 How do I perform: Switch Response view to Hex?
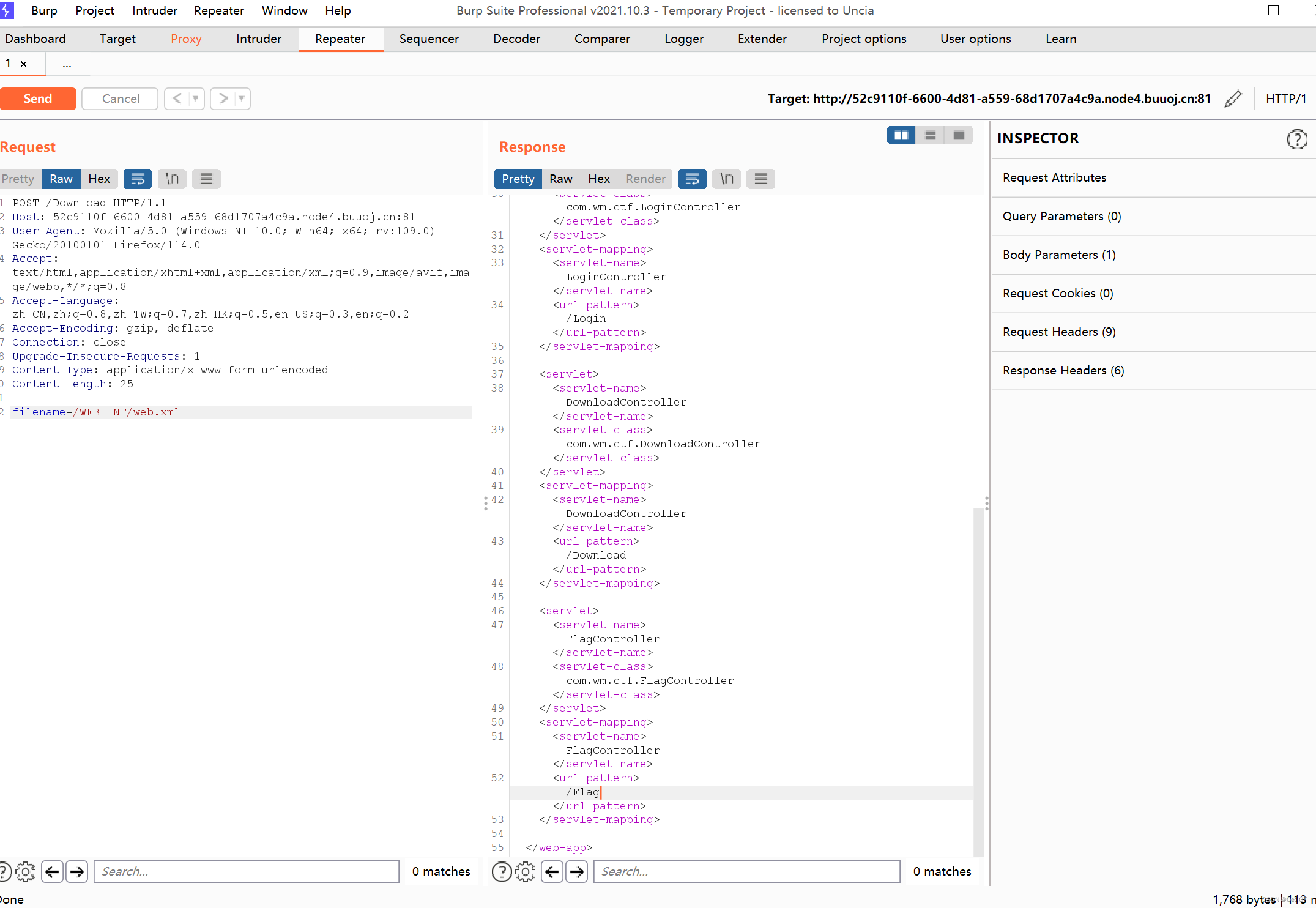[x=598, y=179]
